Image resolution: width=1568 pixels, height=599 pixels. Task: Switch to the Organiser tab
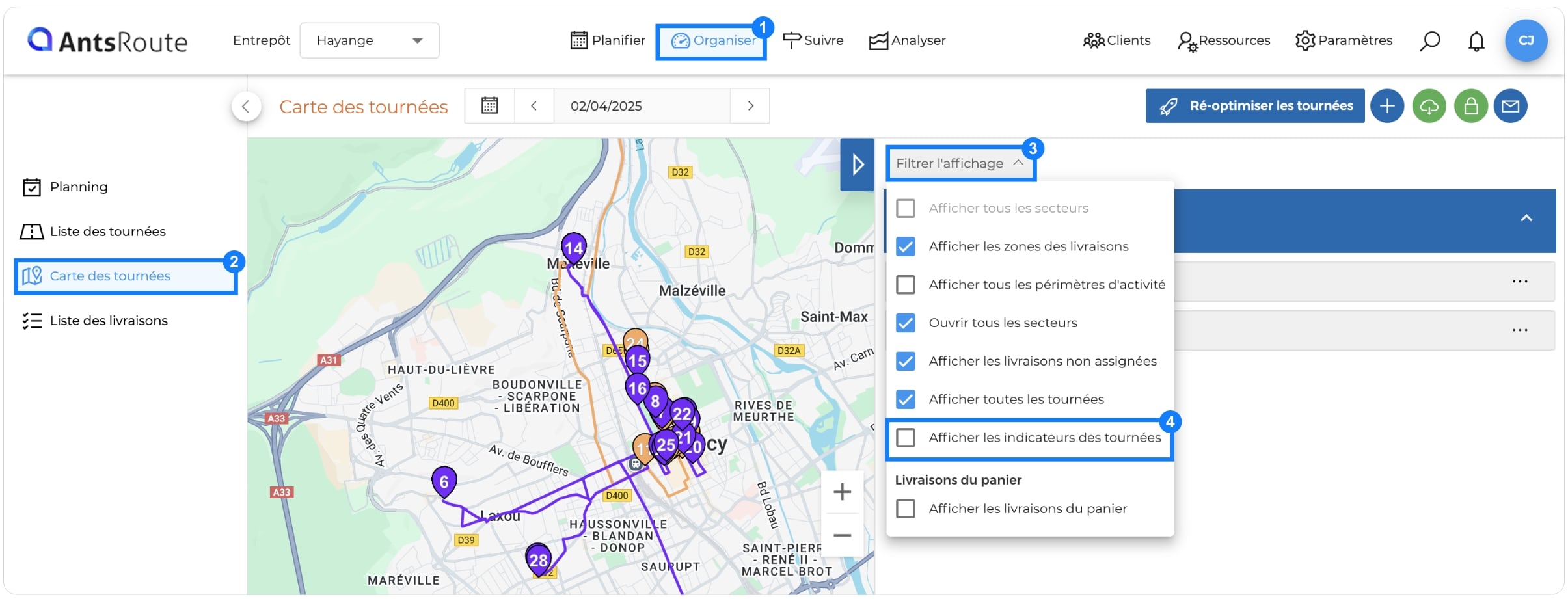click(713, 40)
